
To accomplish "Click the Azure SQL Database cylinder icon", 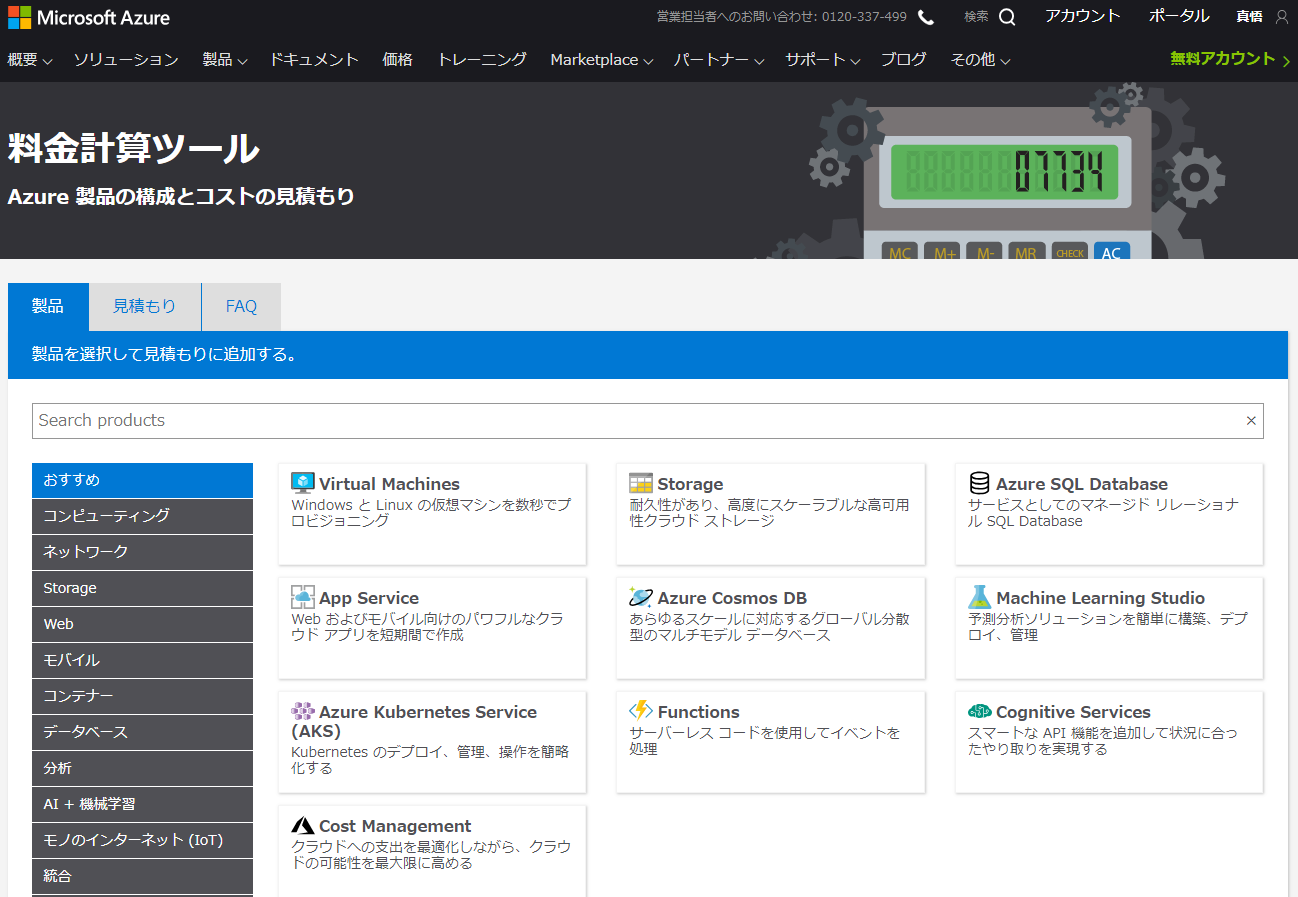I will [x=979, y=484].
